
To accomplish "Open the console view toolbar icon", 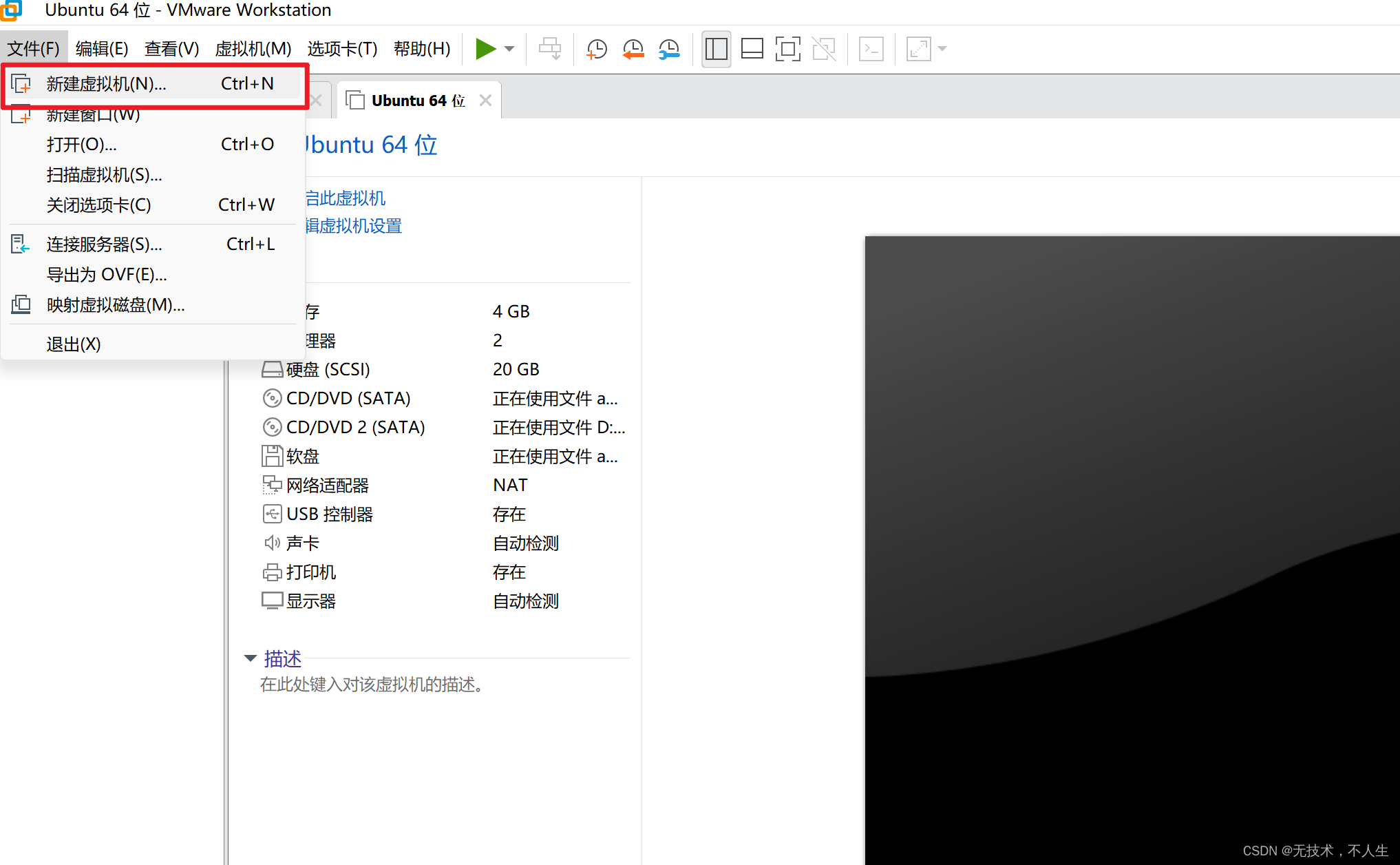I will pyautogui.click(x=871, y=49).
